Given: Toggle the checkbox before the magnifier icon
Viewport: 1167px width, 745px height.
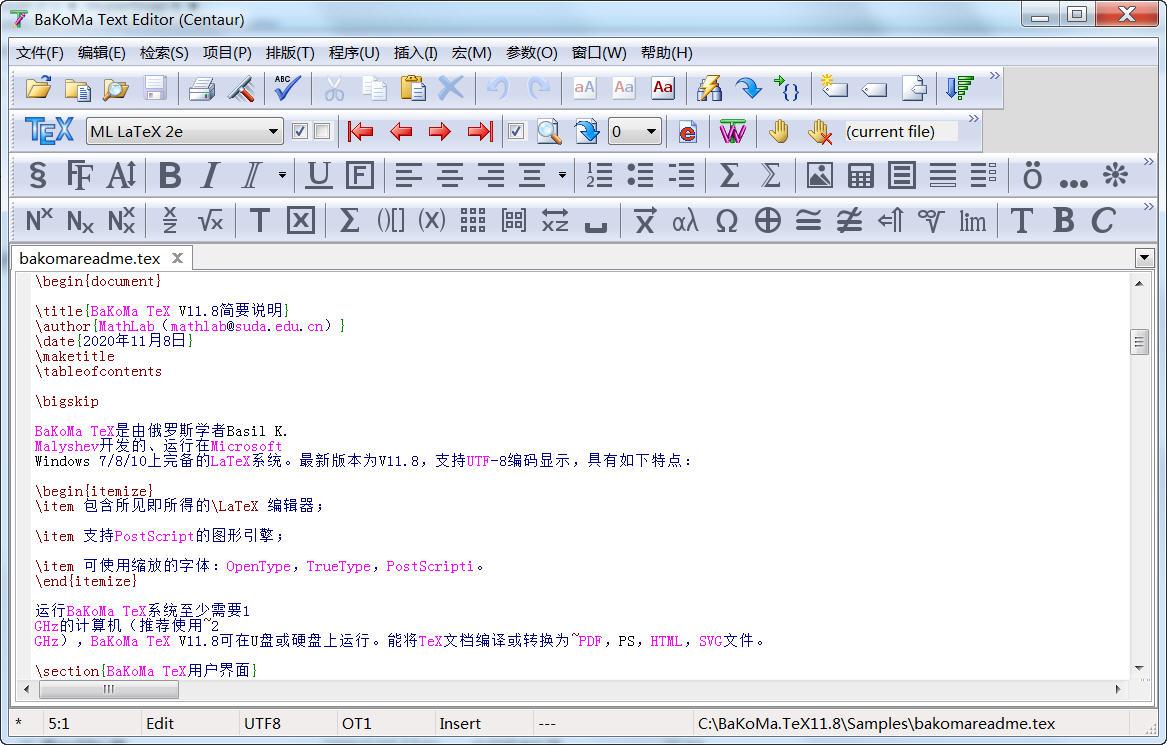Looking at the screenshot, I should tap(516, 132).
